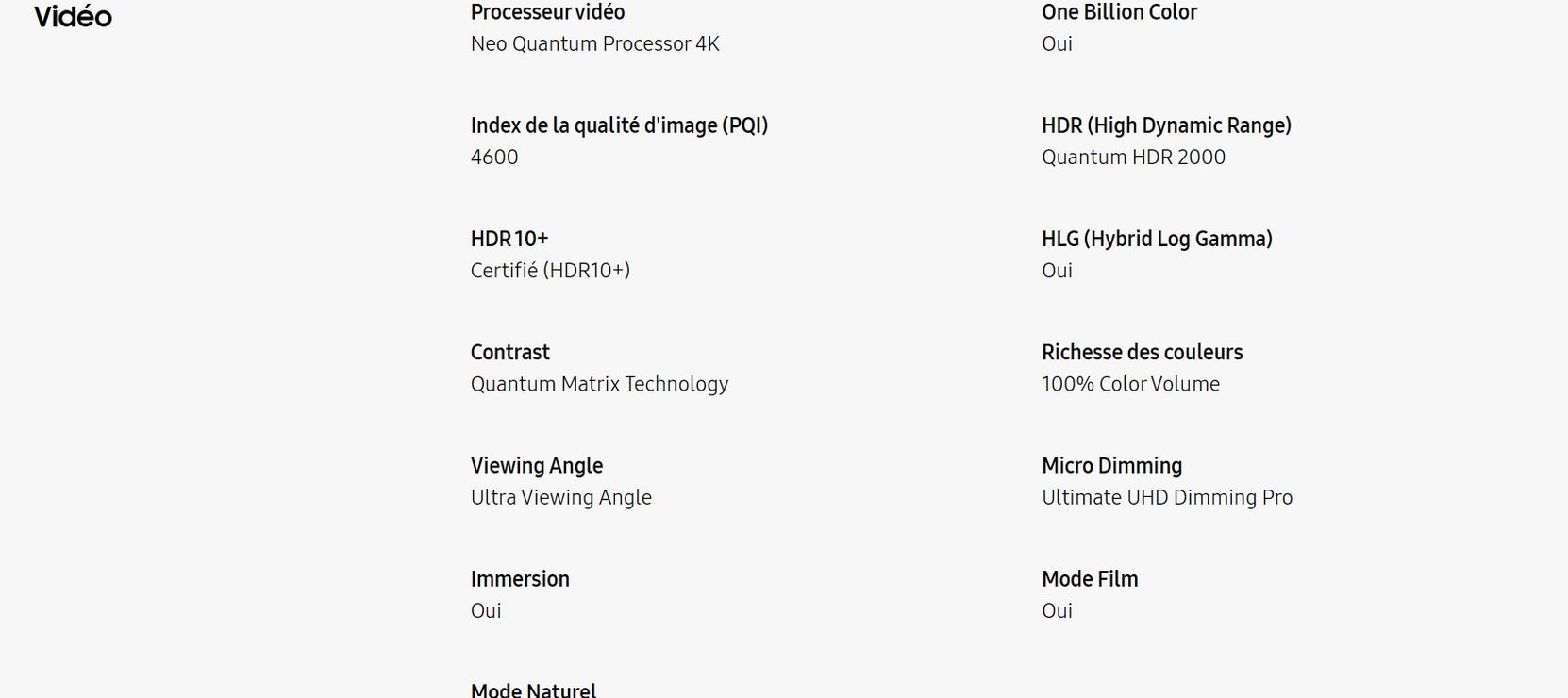
Task: Click the Vidéo section heading
Action: point(73,16)
